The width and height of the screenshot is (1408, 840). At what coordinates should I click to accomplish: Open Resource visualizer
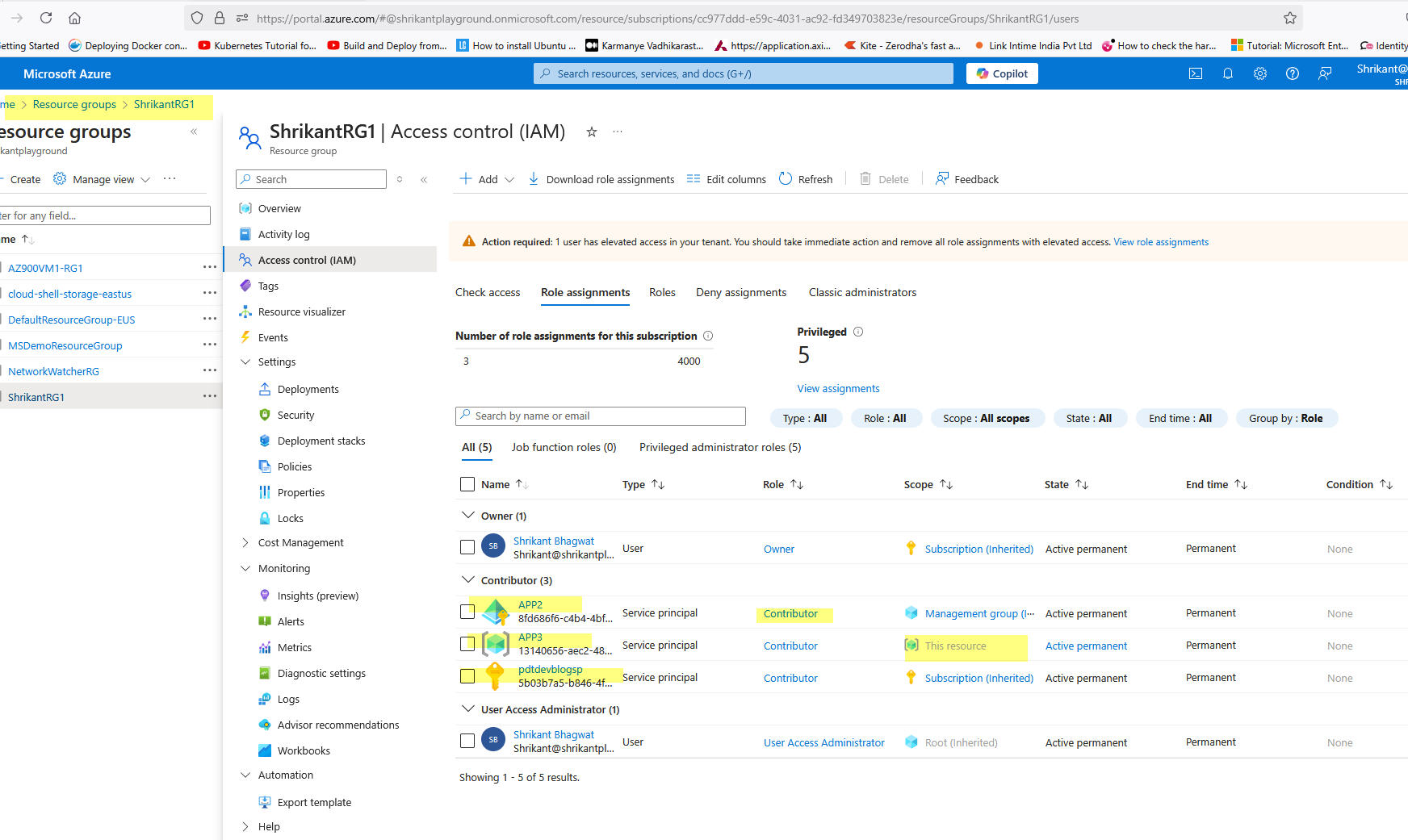coord(302,311)
